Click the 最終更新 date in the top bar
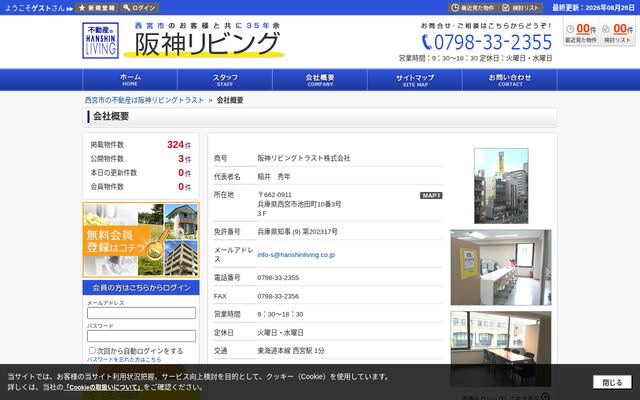 click(593, 8)
